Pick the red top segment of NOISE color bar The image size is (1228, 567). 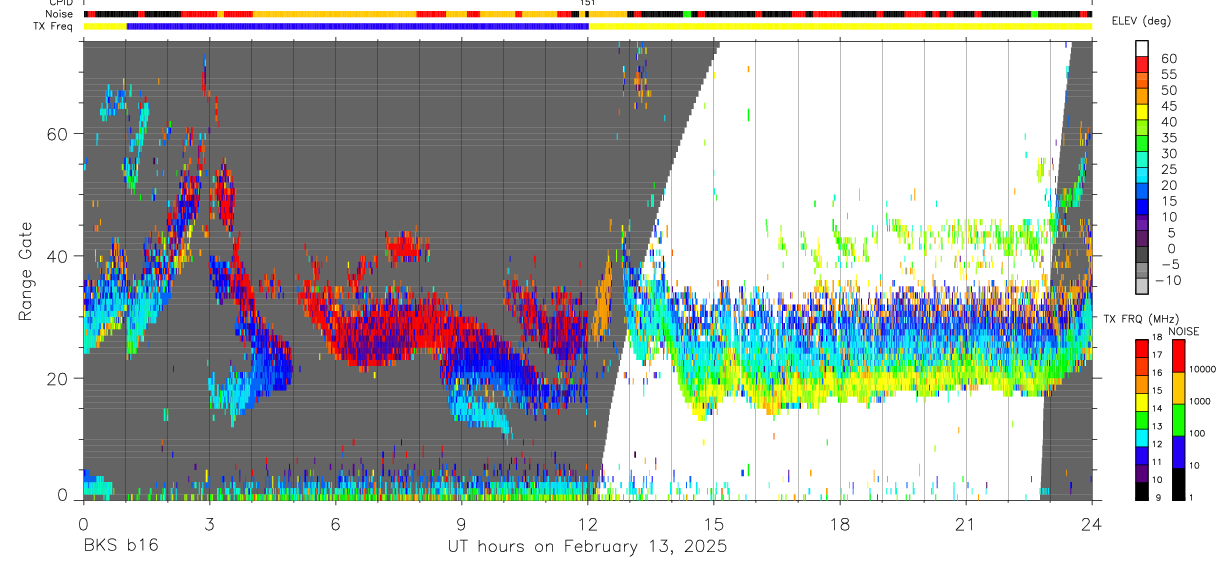click(x=1178, y=356)
